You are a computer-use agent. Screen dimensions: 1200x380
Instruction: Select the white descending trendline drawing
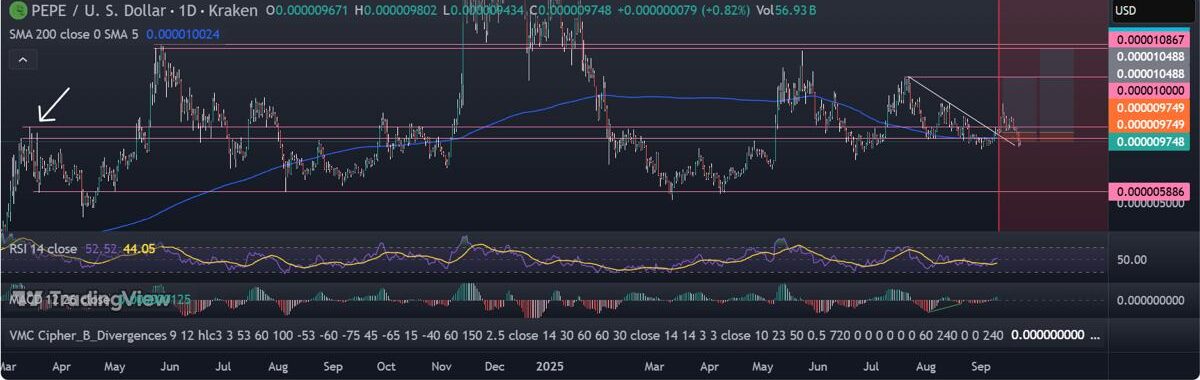pos(962,111)
